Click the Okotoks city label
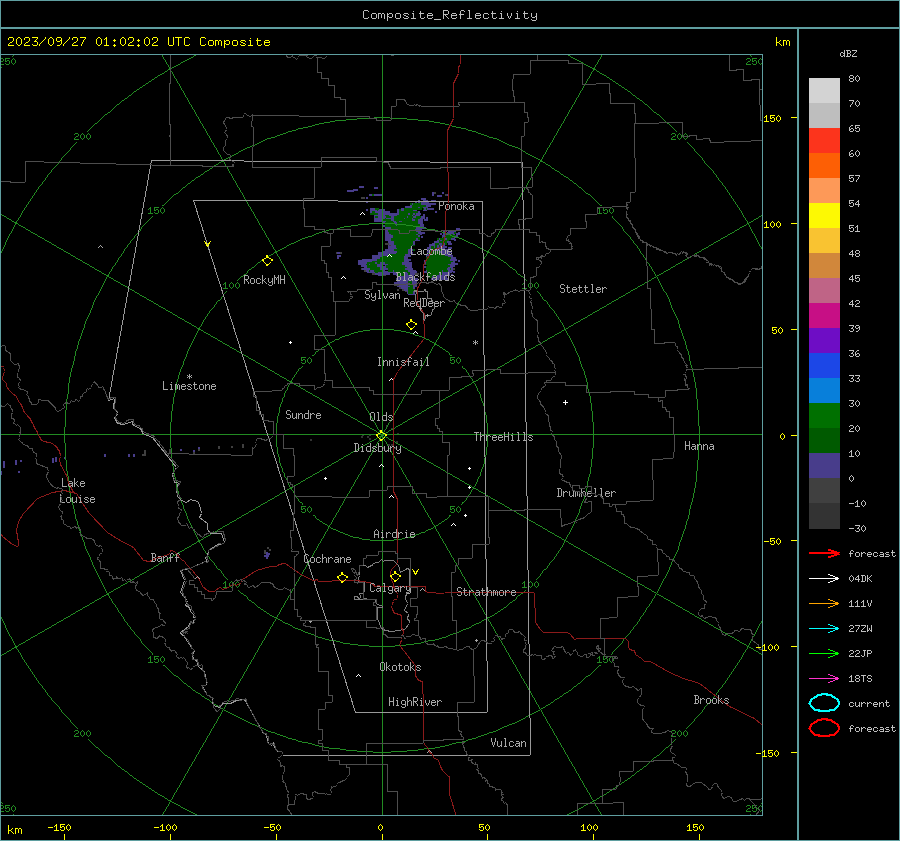The height and width of the screenshot is (841, 900). (400, 667)
